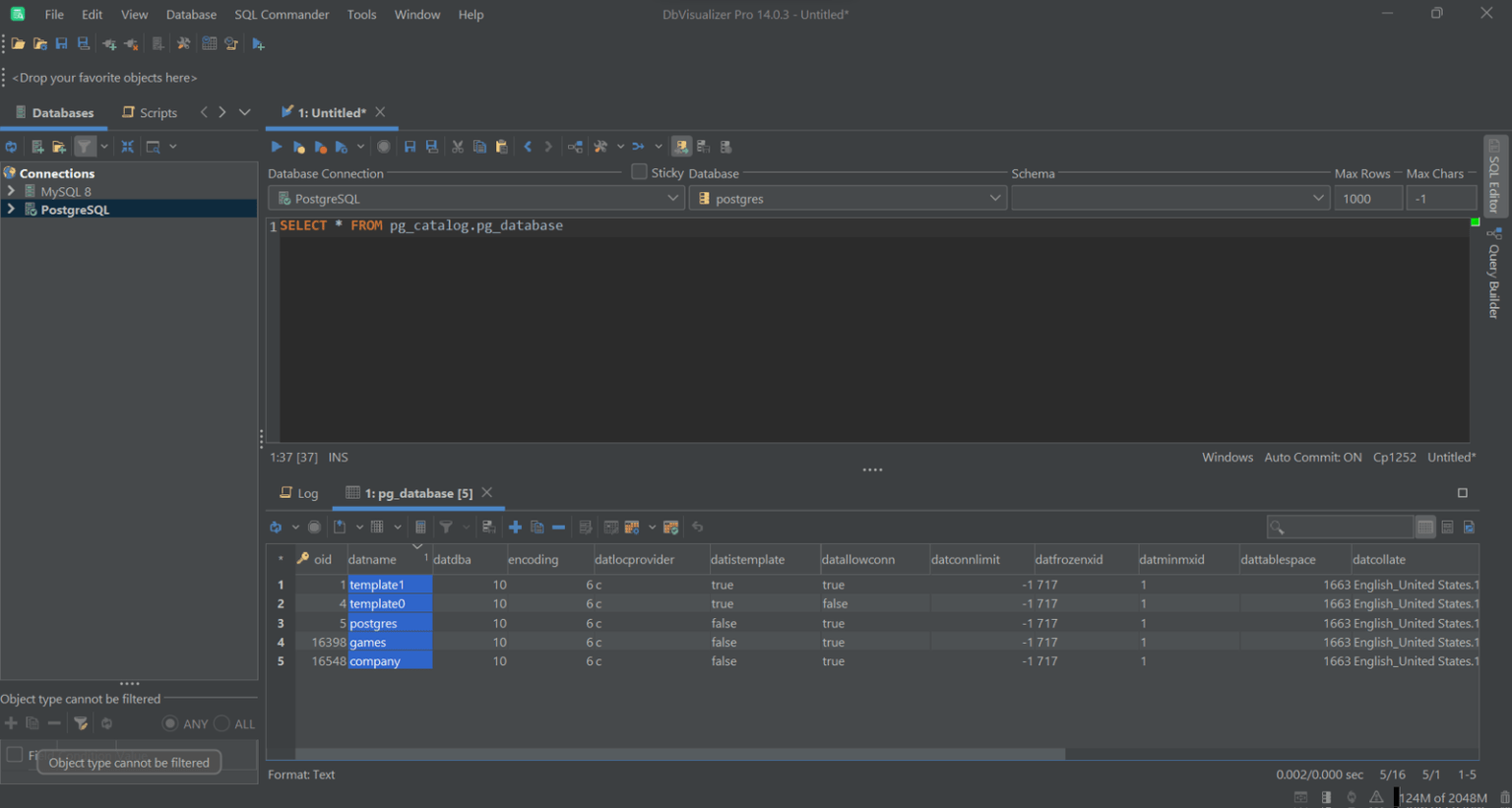Open the filter icon in the result grid toolbar
1512x808 pixels.
coord(446,527)
